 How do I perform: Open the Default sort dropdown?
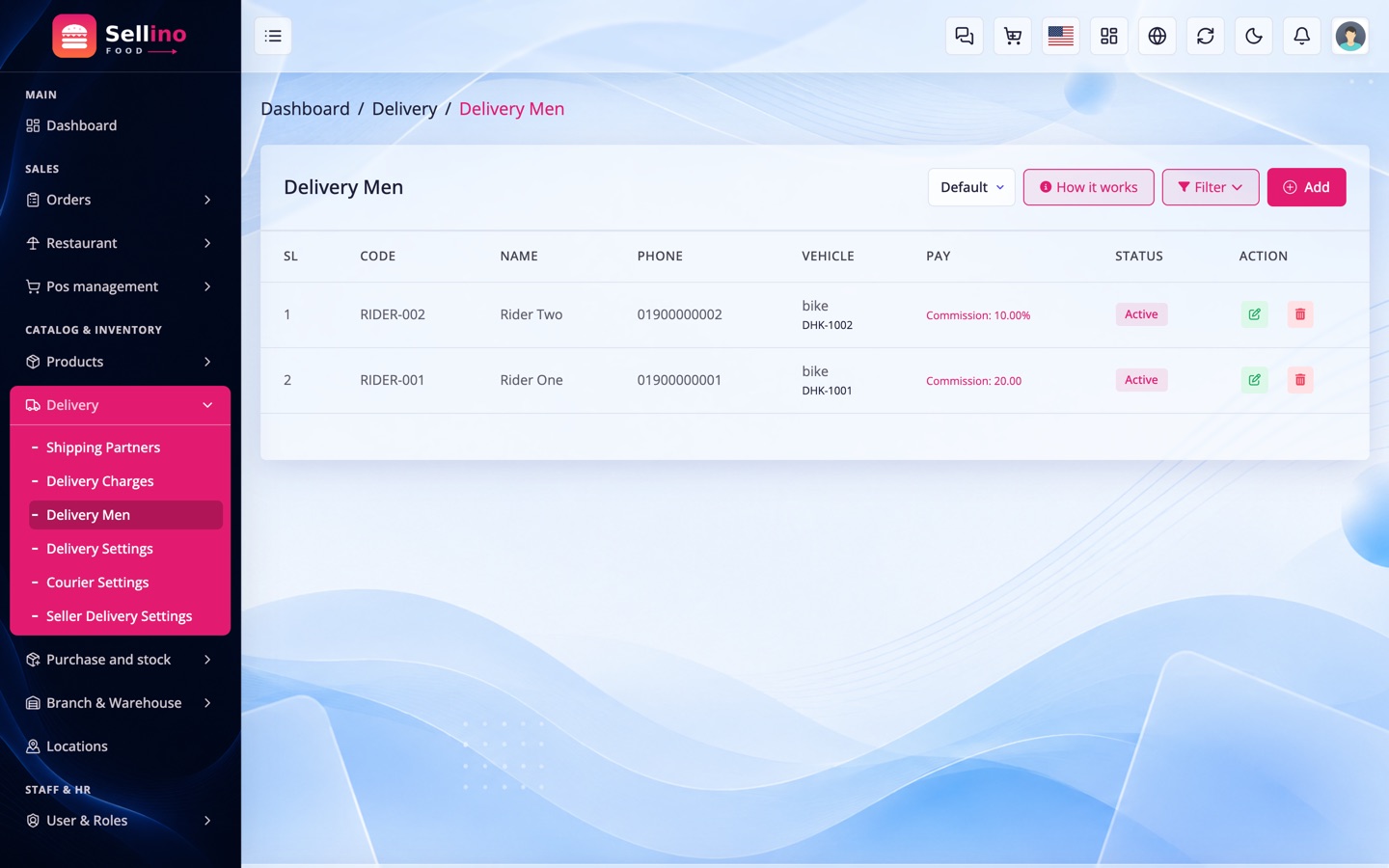pyautogui.click(x=971, y=187)
